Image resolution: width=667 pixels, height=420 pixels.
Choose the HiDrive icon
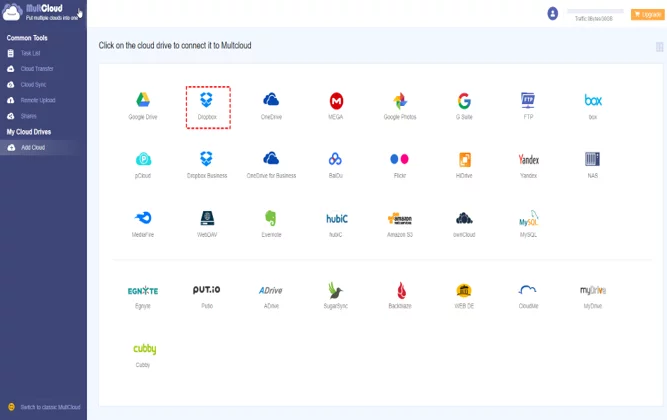(x=464, y=160)
